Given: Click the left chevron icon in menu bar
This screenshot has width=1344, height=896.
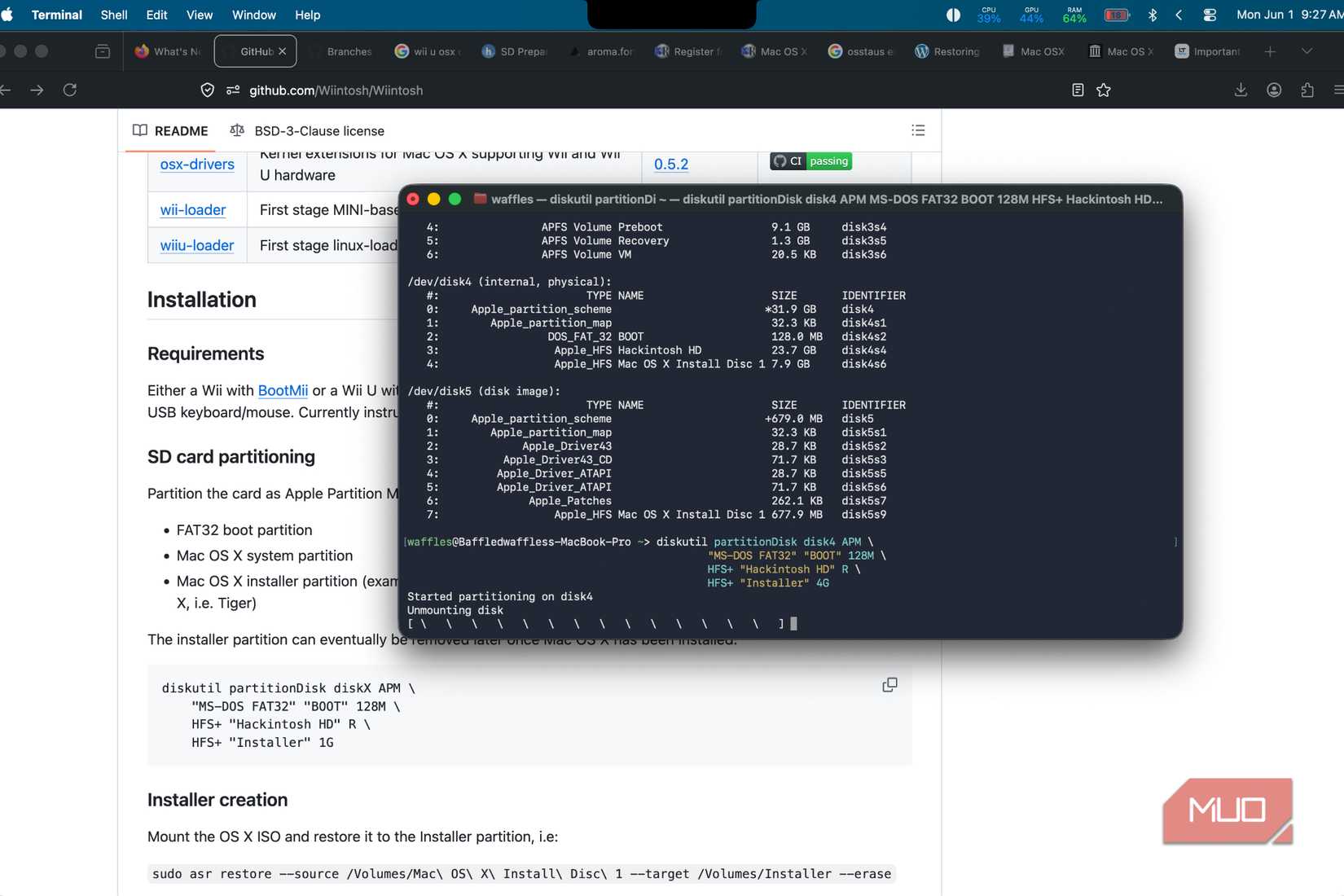Looking at the screenshot, I should click(x=1179, y=15).
